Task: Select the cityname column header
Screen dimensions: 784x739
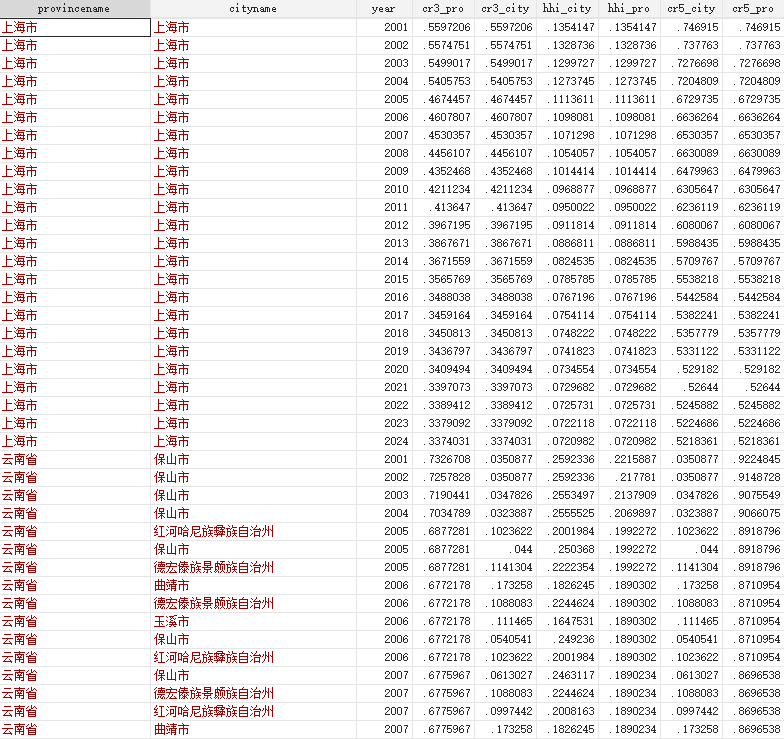Action: [252, 8]
